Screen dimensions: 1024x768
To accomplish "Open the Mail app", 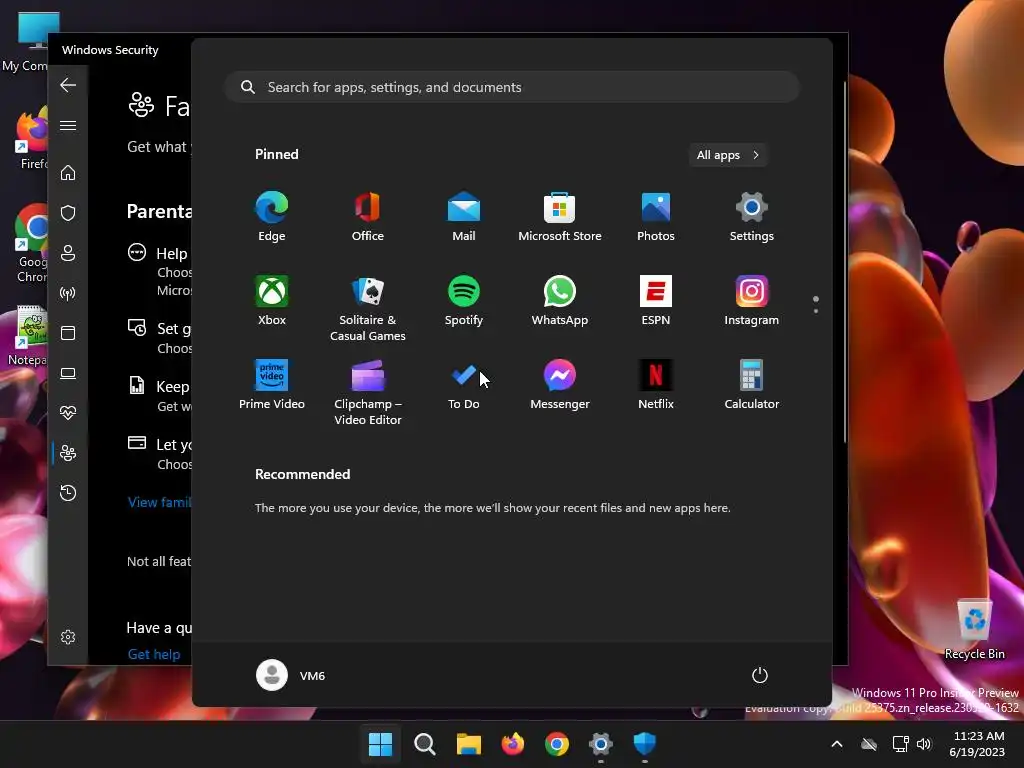I will pos(464,217).
